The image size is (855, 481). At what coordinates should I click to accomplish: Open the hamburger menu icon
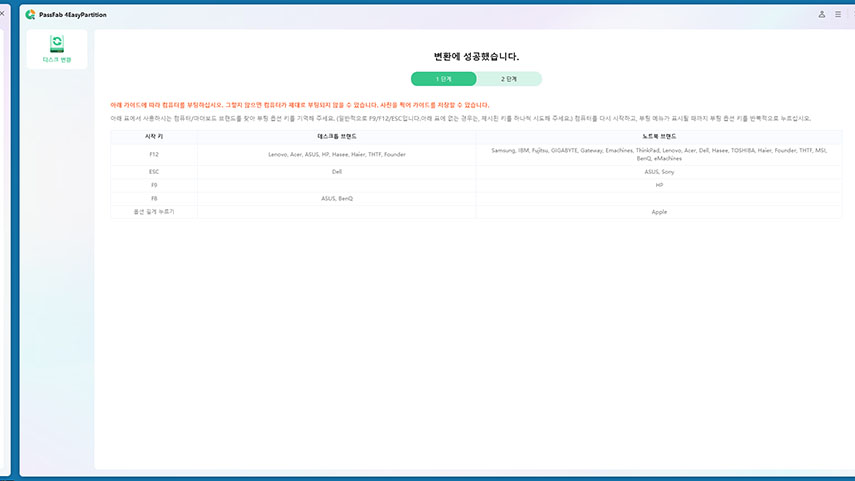pyautogui.click(x=838, y=15)
